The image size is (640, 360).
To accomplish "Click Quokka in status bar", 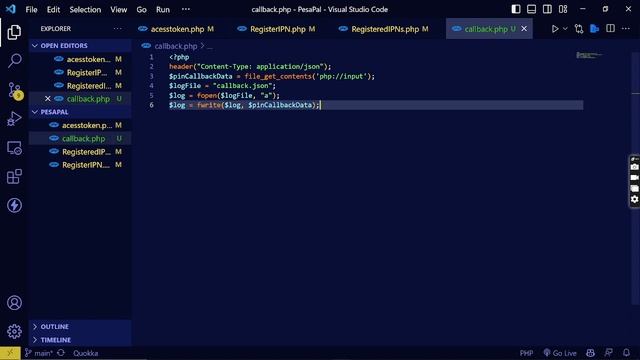I will pyautogui.click(x=86, y=353).
